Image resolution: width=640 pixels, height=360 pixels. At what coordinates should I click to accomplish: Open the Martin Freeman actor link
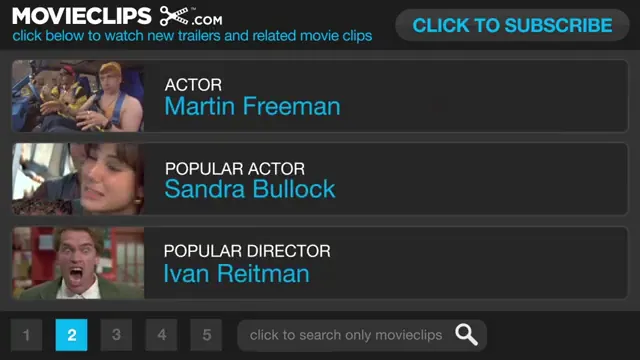coord(252,106)
